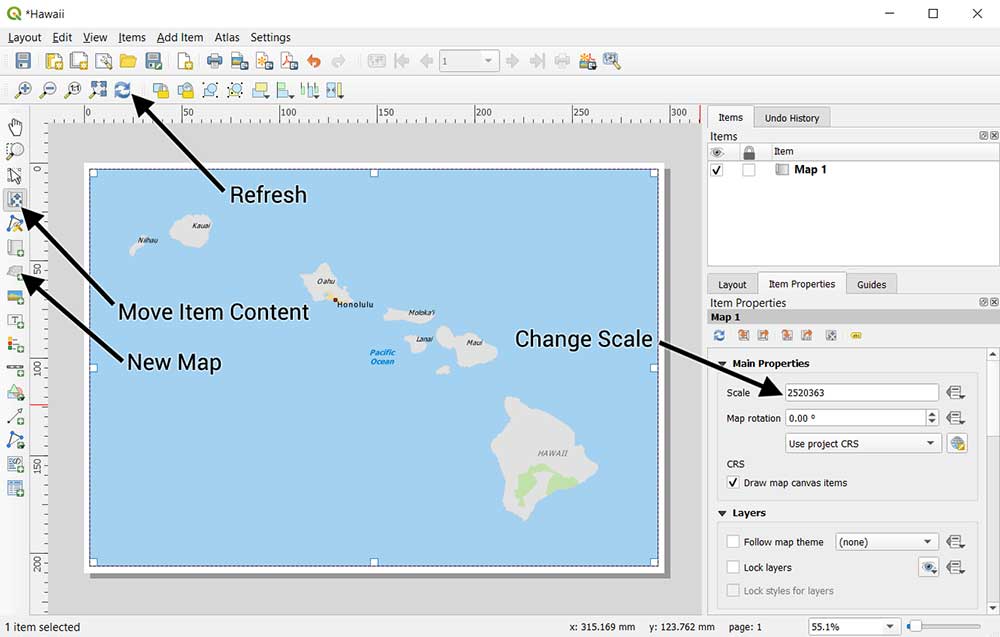
Task: Switch to the Guides tab
Action: point(871,284)
